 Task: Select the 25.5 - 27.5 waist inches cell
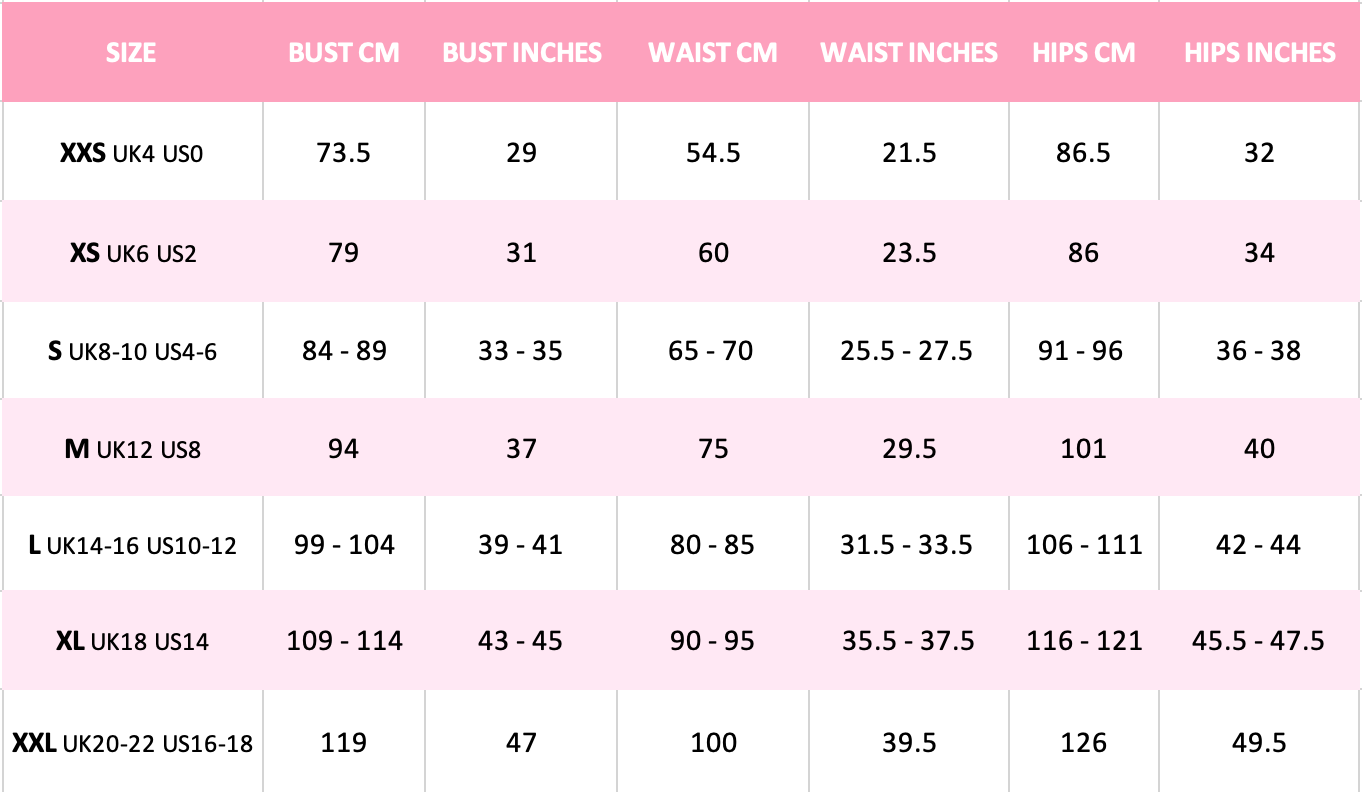pos(909,351)
